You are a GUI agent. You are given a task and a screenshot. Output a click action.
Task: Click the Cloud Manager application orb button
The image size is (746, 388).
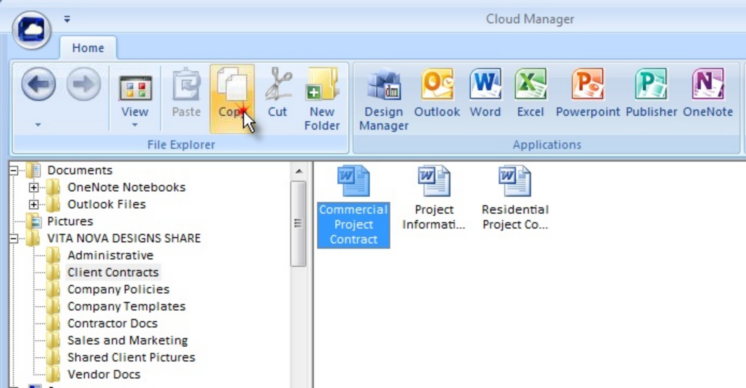(31, 30)
